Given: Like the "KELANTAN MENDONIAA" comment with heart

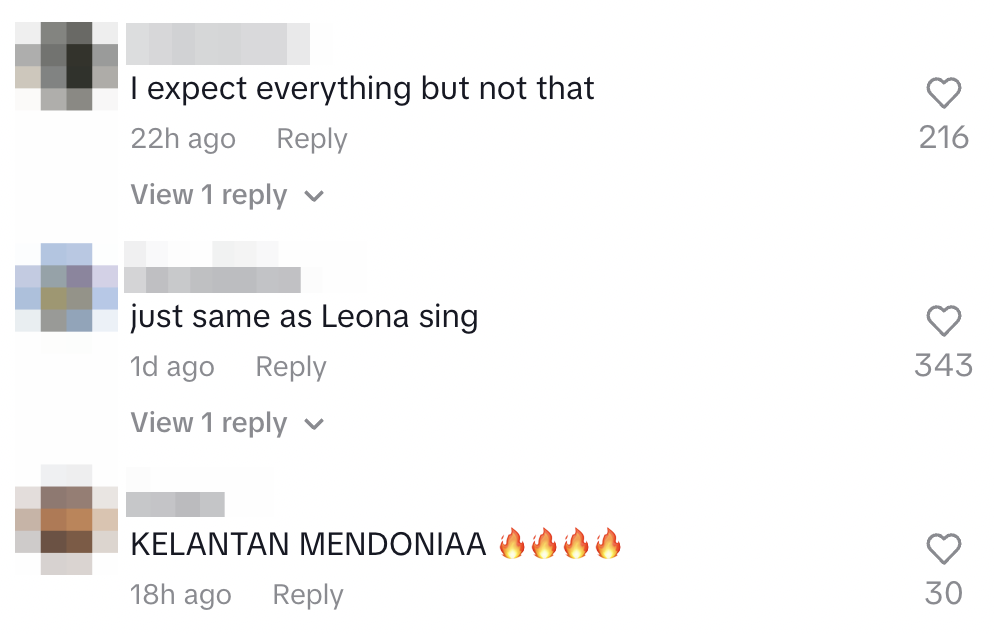Looking at the screenshot, I should [943, 549].
